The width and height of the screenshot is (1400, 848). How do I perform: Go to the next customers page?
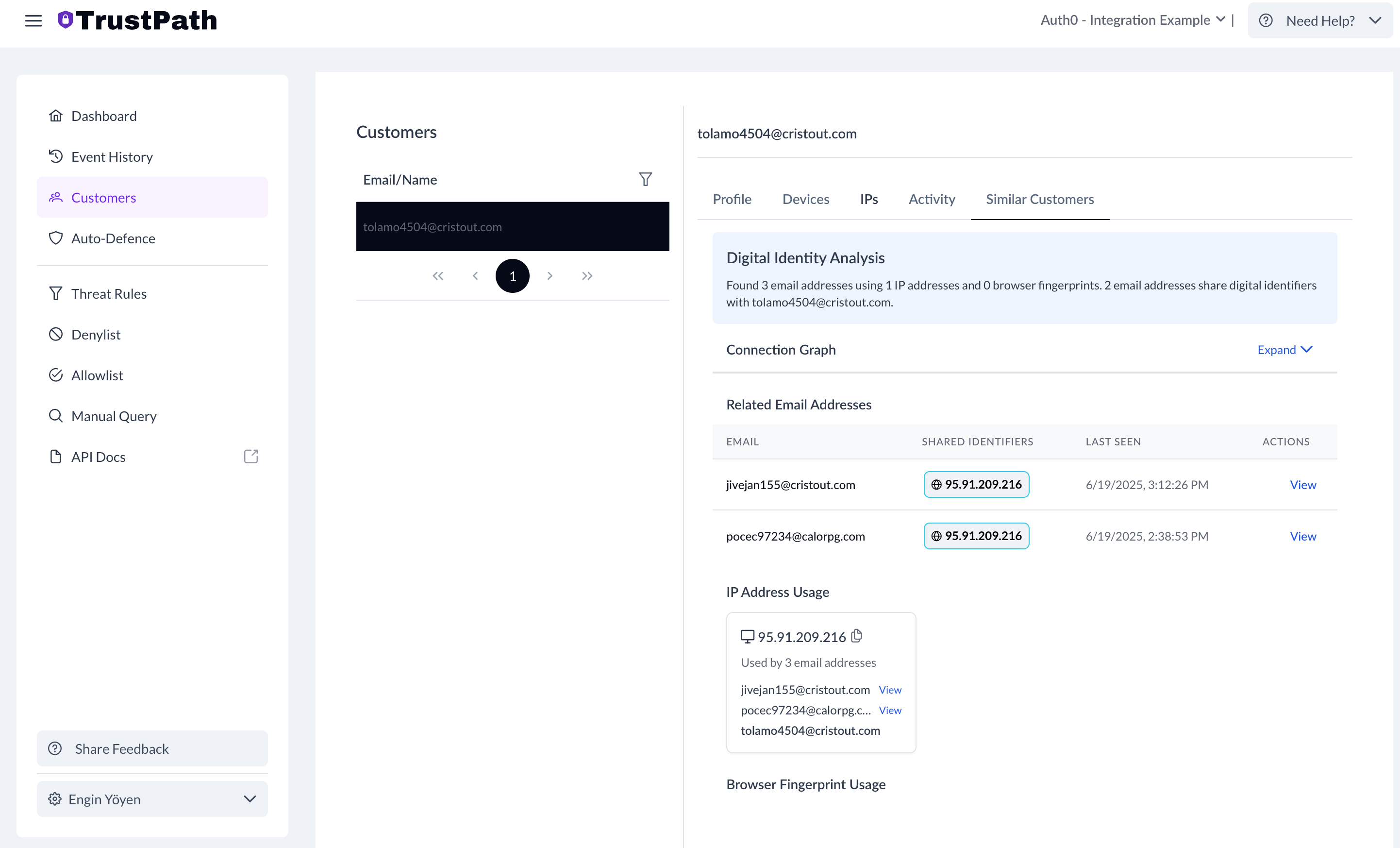tap(550, 276)
